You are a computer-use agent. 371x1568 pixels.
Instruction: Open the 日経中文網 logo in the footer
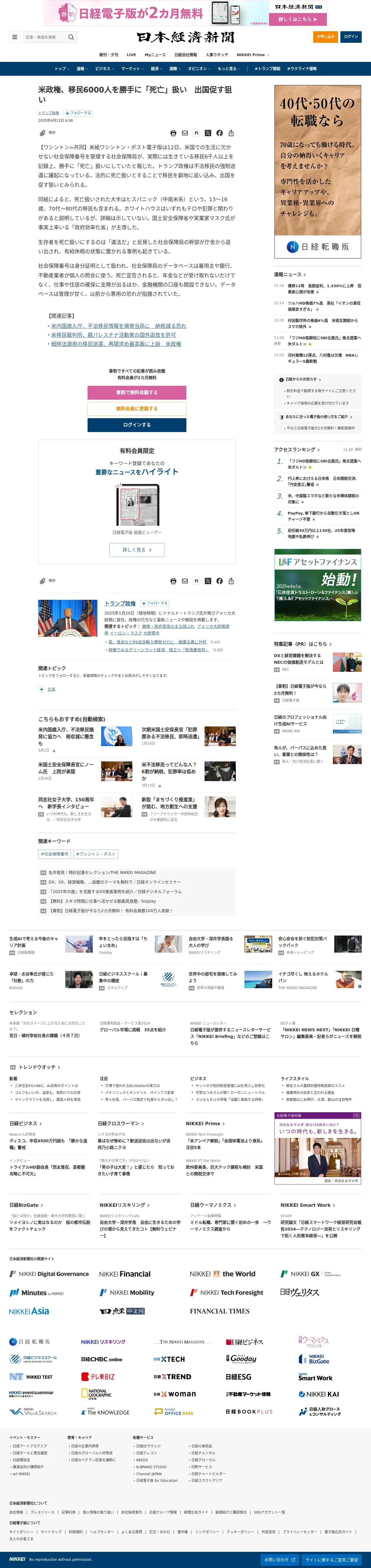pos(122,1311)
